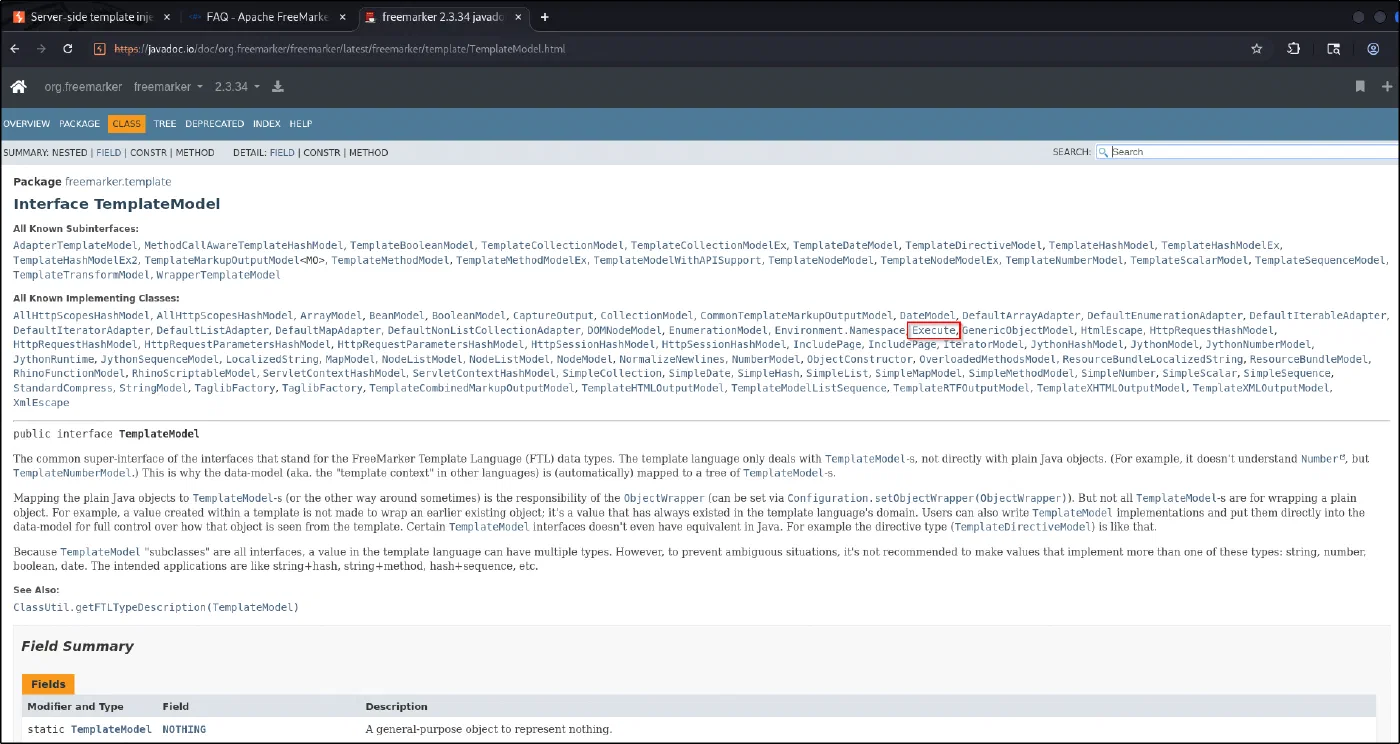Click the browser back arrow

click(x=14, y=48)
